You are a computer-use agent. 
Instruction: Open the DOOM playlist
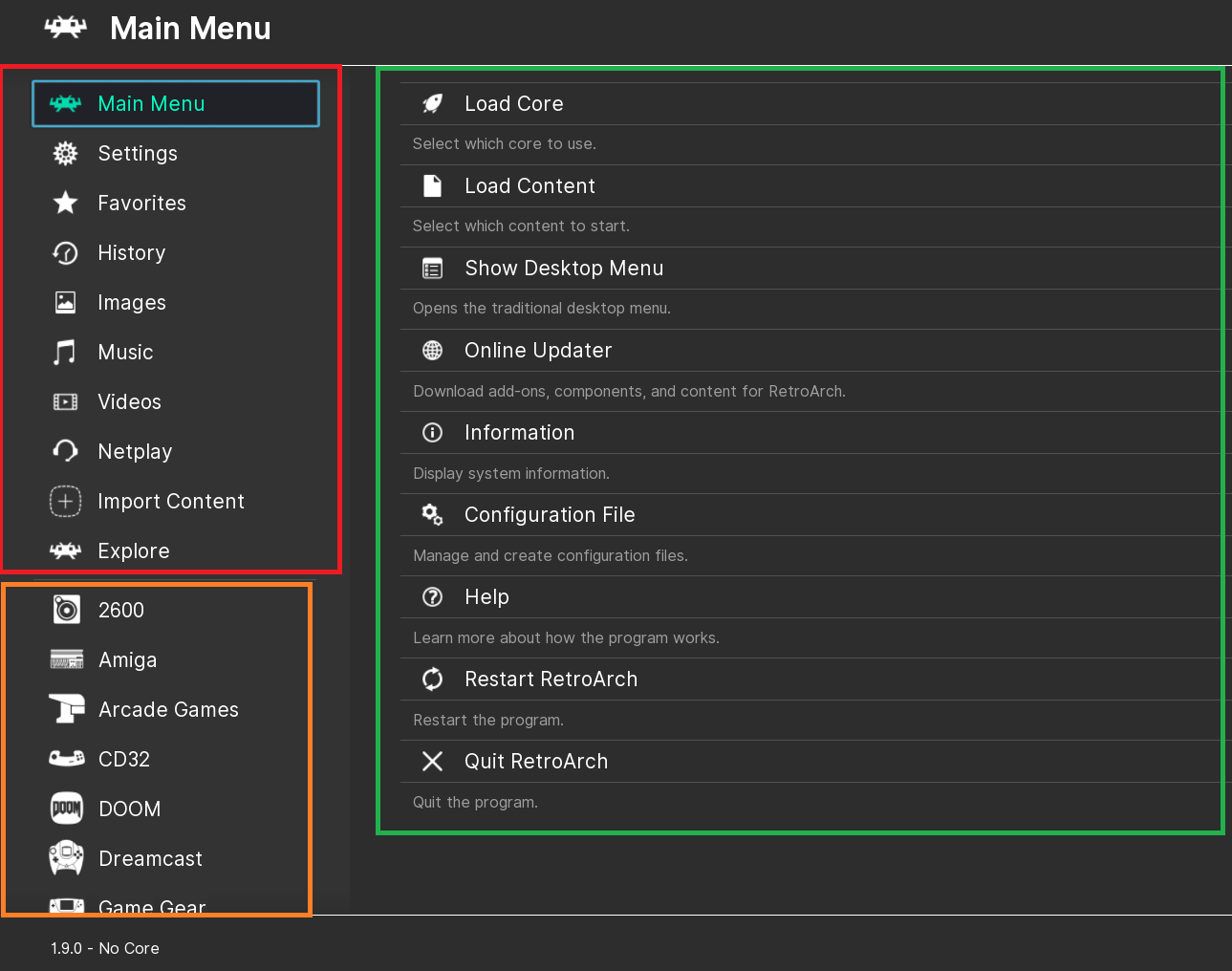coord(176,809)
